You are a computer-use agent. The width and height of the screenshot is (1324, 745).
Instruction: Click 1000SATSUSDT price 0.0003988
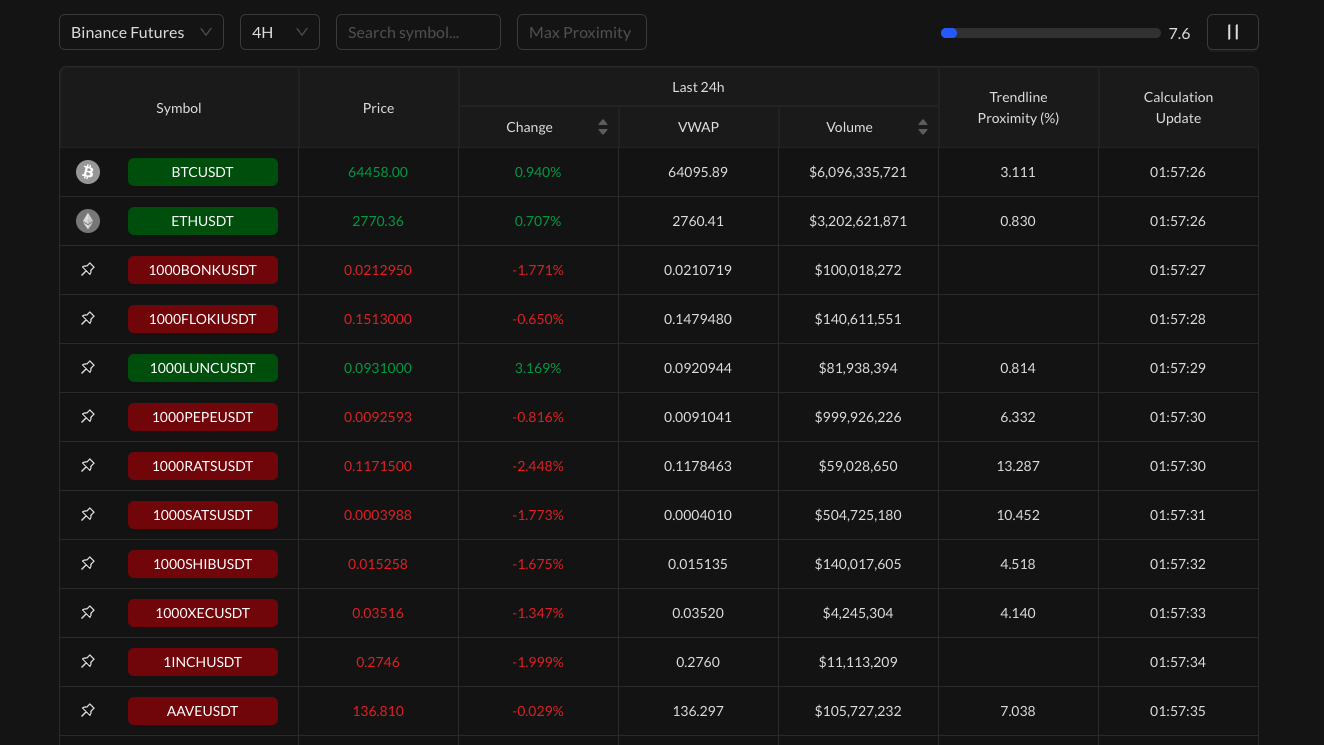378,515
